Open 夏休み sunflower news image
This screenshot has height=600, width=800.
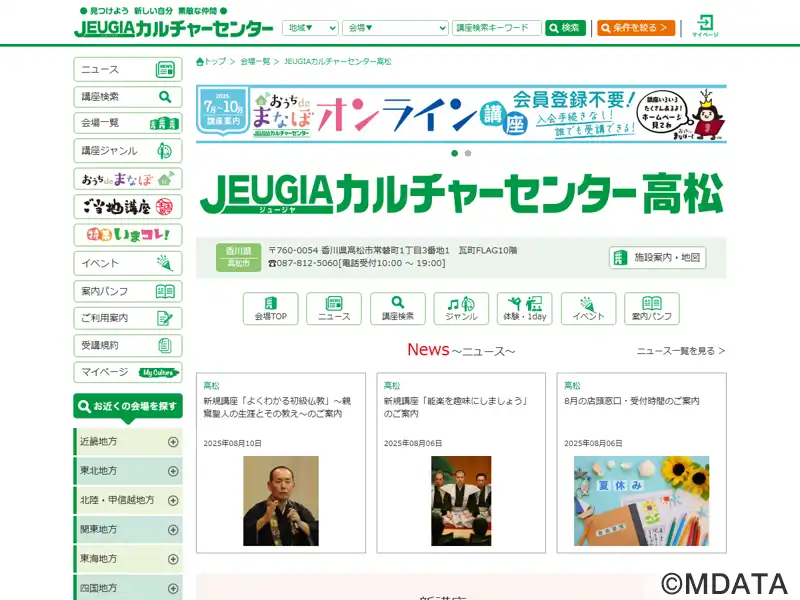pos(641,501)
